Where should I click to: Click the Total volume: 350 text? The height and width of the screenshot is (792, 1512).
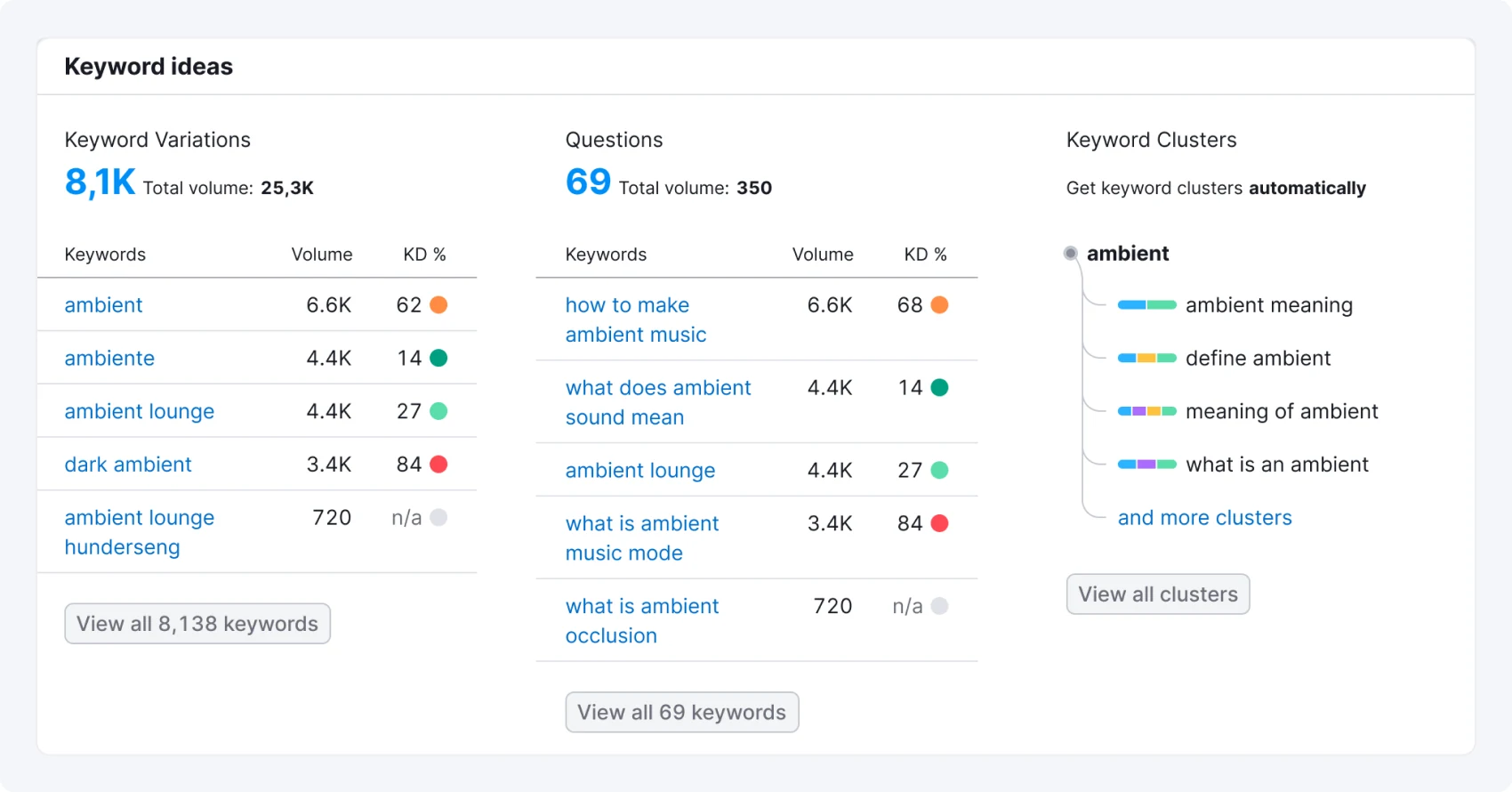696,188
